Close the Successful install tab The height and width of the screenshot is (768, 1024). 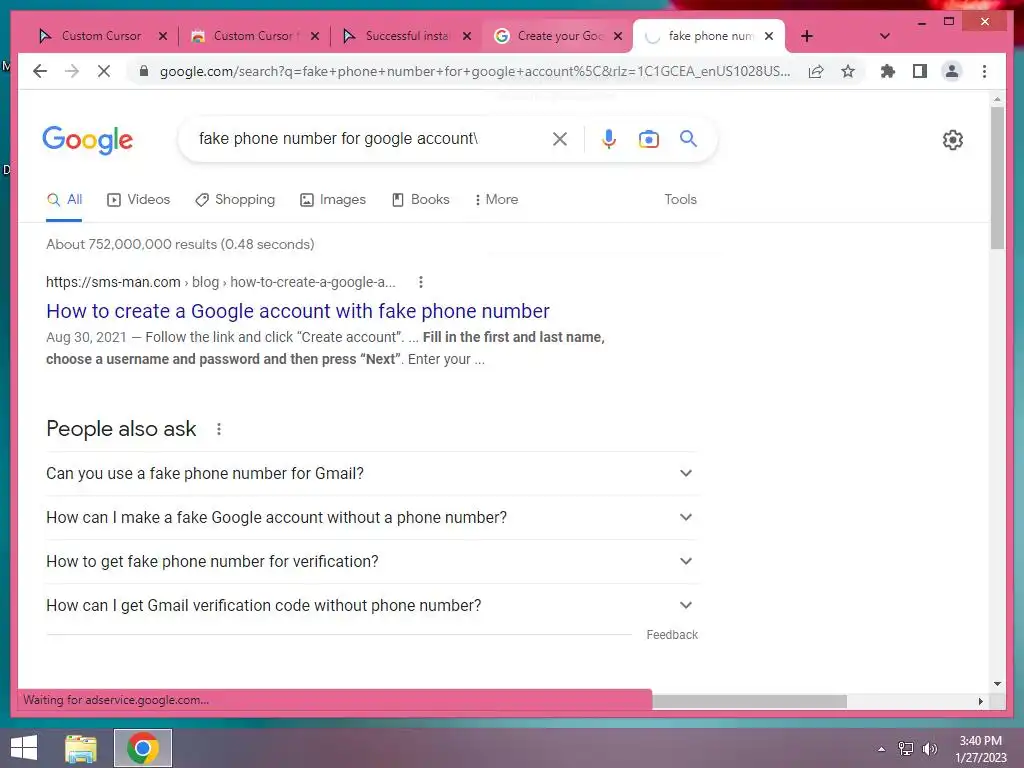pos(467,36)
